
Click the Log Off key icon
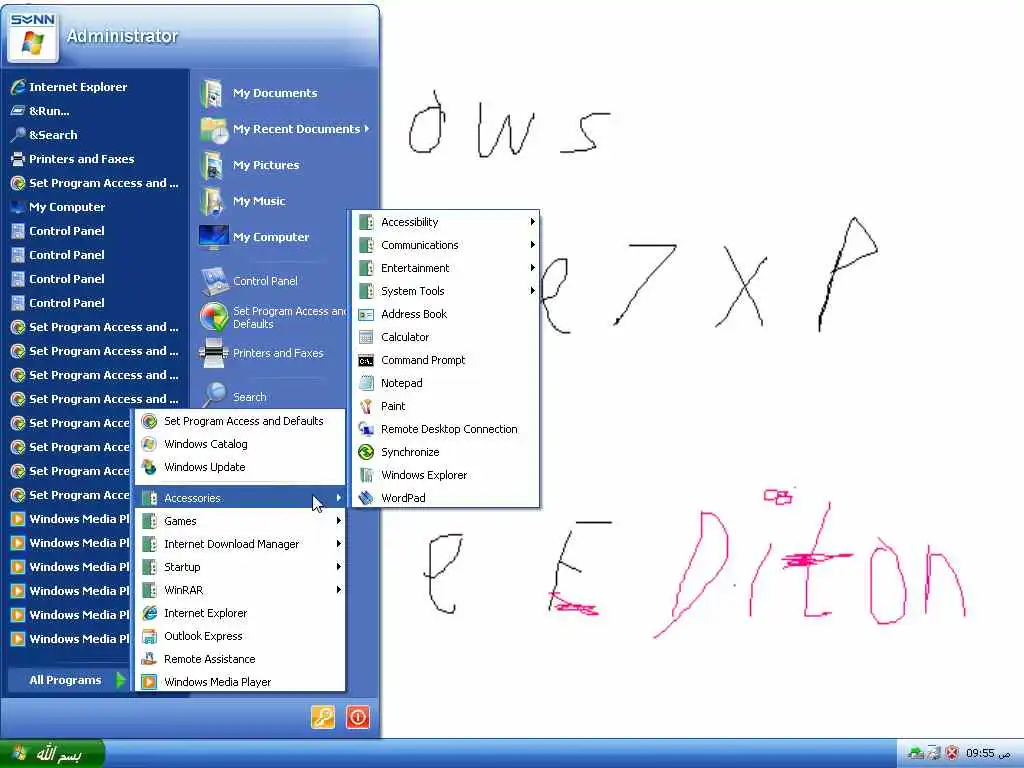pos(323,716)
